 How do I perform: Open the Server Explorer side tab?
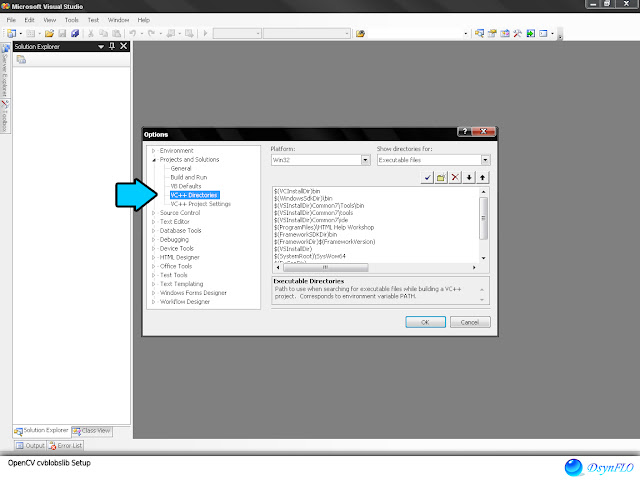click(5, 69)
